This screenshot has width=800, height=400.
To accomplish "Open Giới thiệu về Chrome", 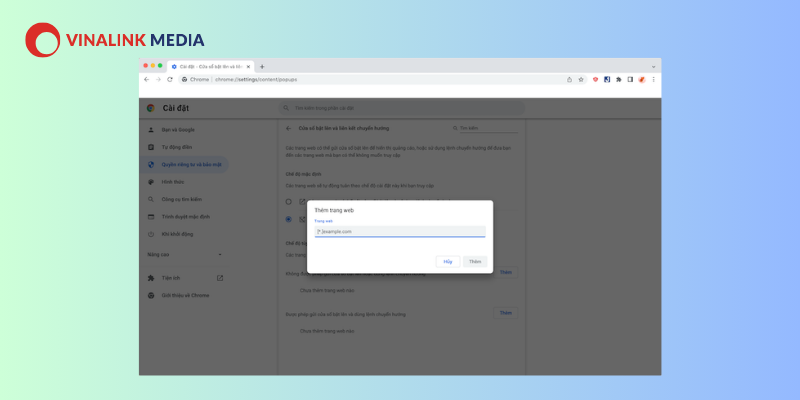I will 184,295.
